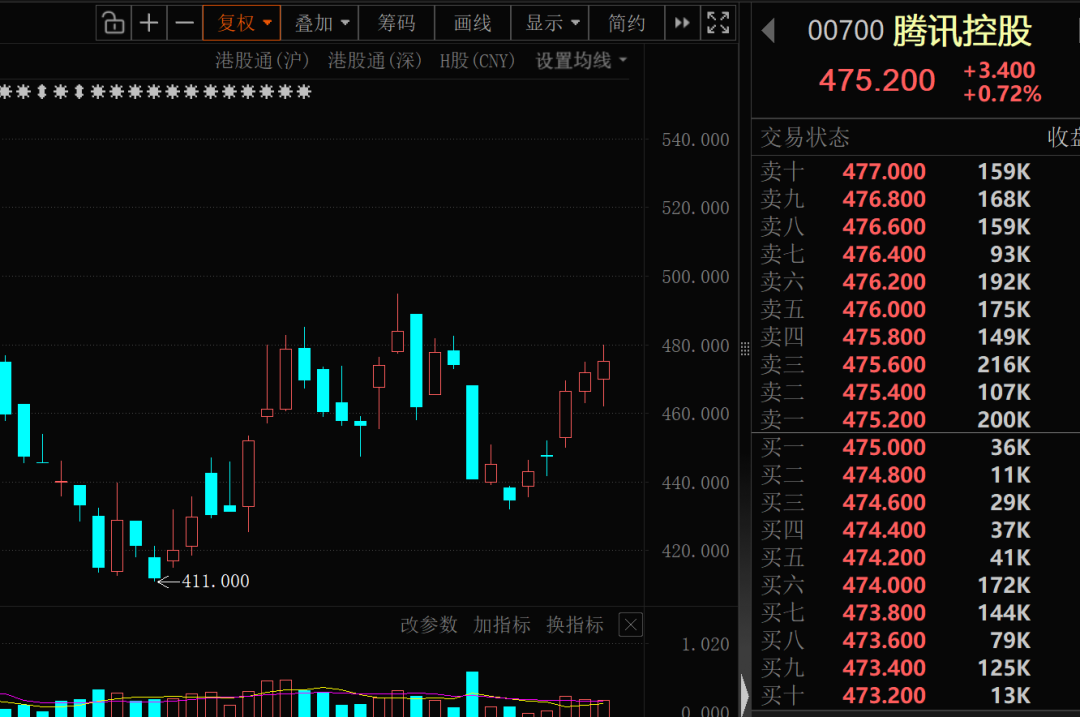Click the 简约 toolbar button
1080x717 pixels.
pos(627,23)
